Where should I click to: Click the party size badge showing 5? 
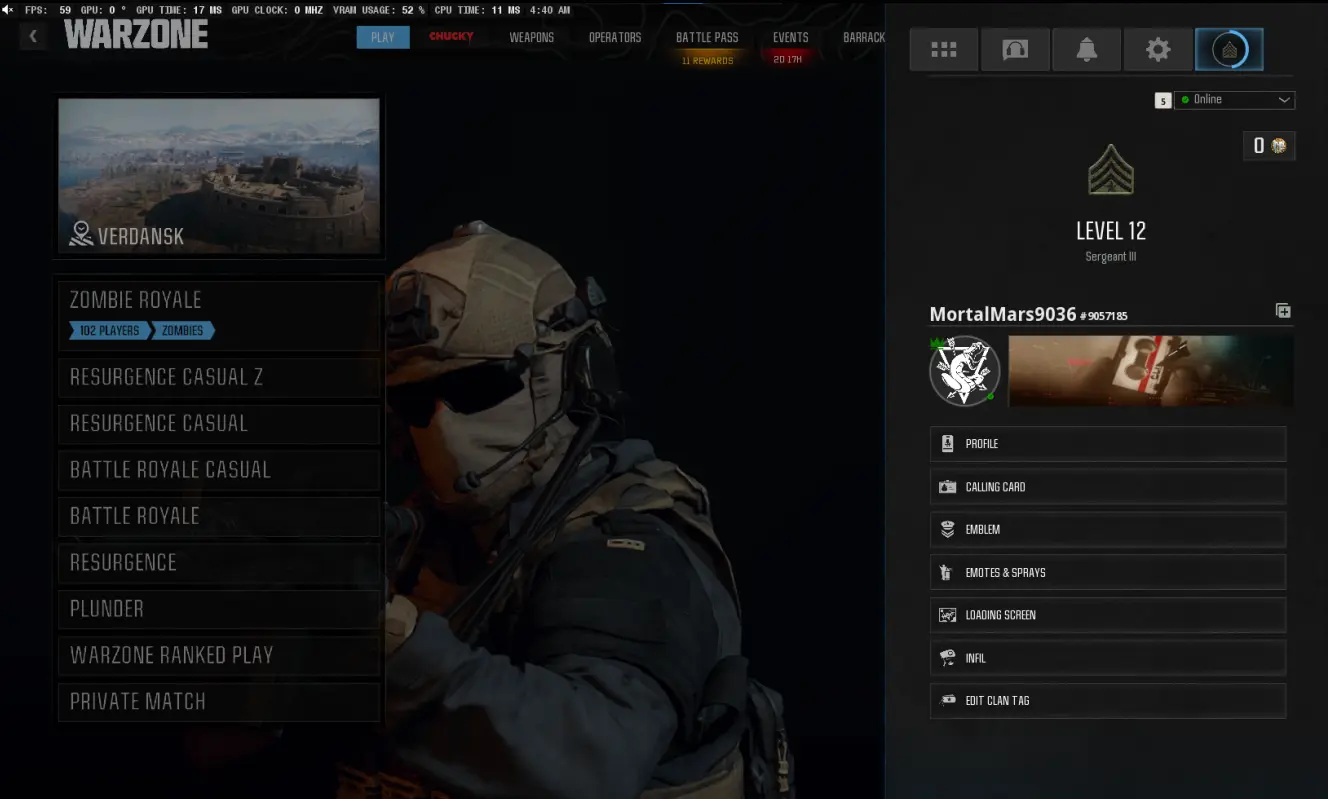point(1162,100)
